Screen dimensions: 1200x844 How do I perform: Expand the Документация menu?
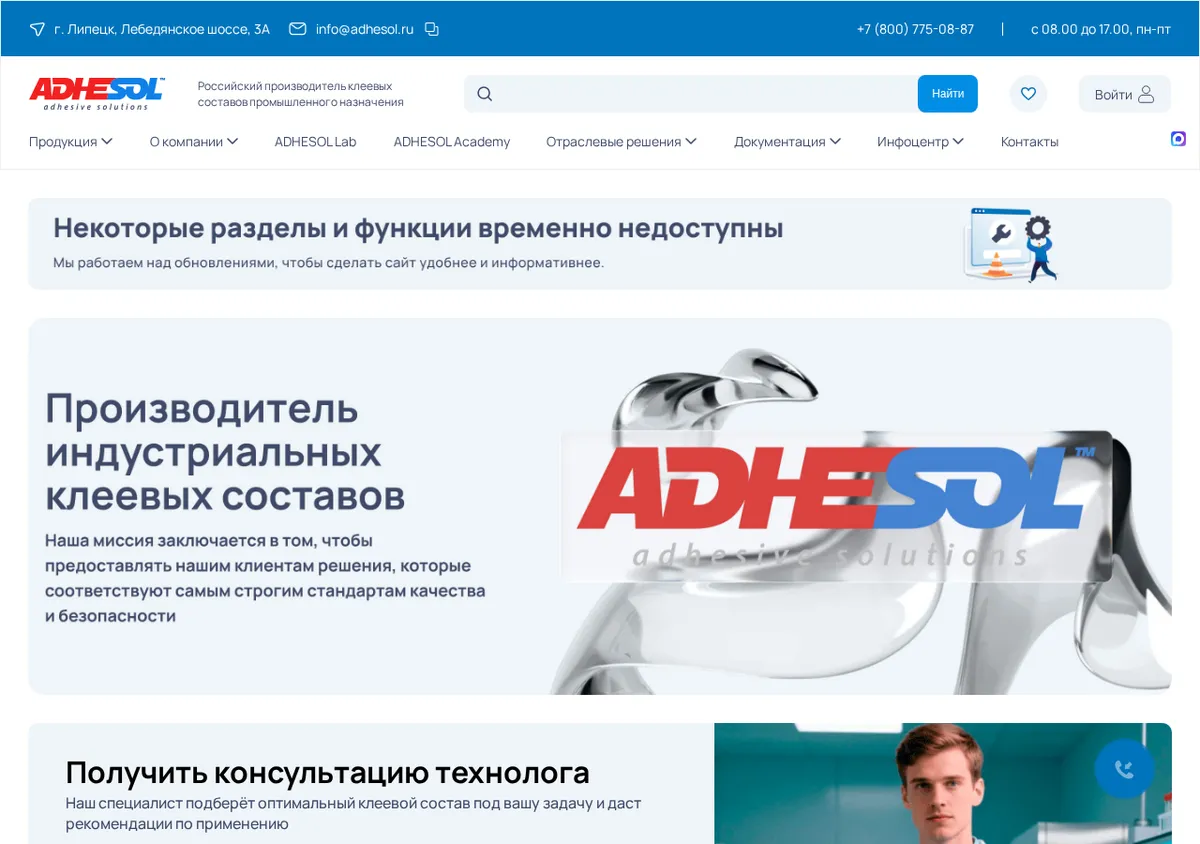point(787,142)
